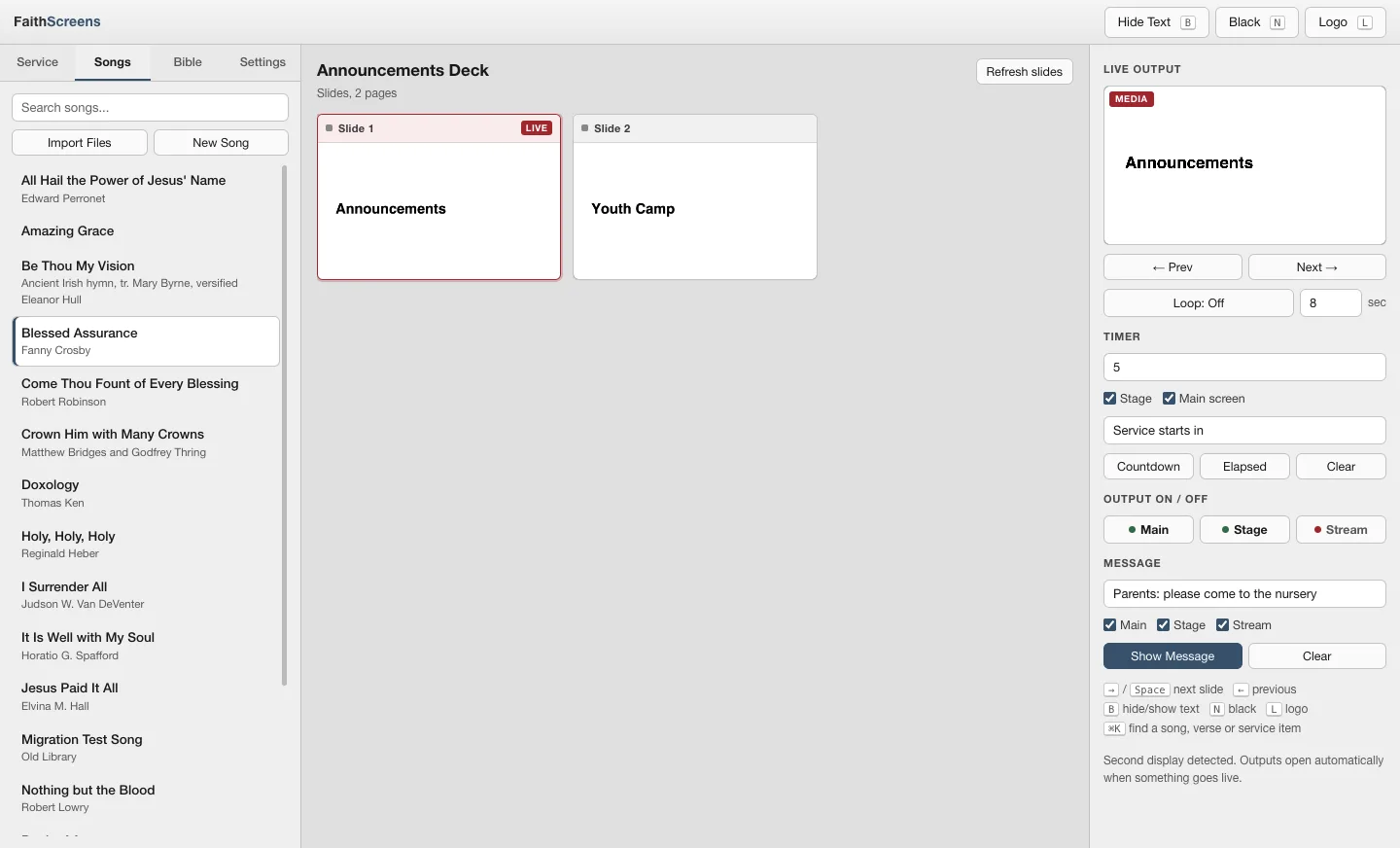Toggle the Stream output on/off
The width and height of the screenshot is (1400, 848).
click(1341, 530)
